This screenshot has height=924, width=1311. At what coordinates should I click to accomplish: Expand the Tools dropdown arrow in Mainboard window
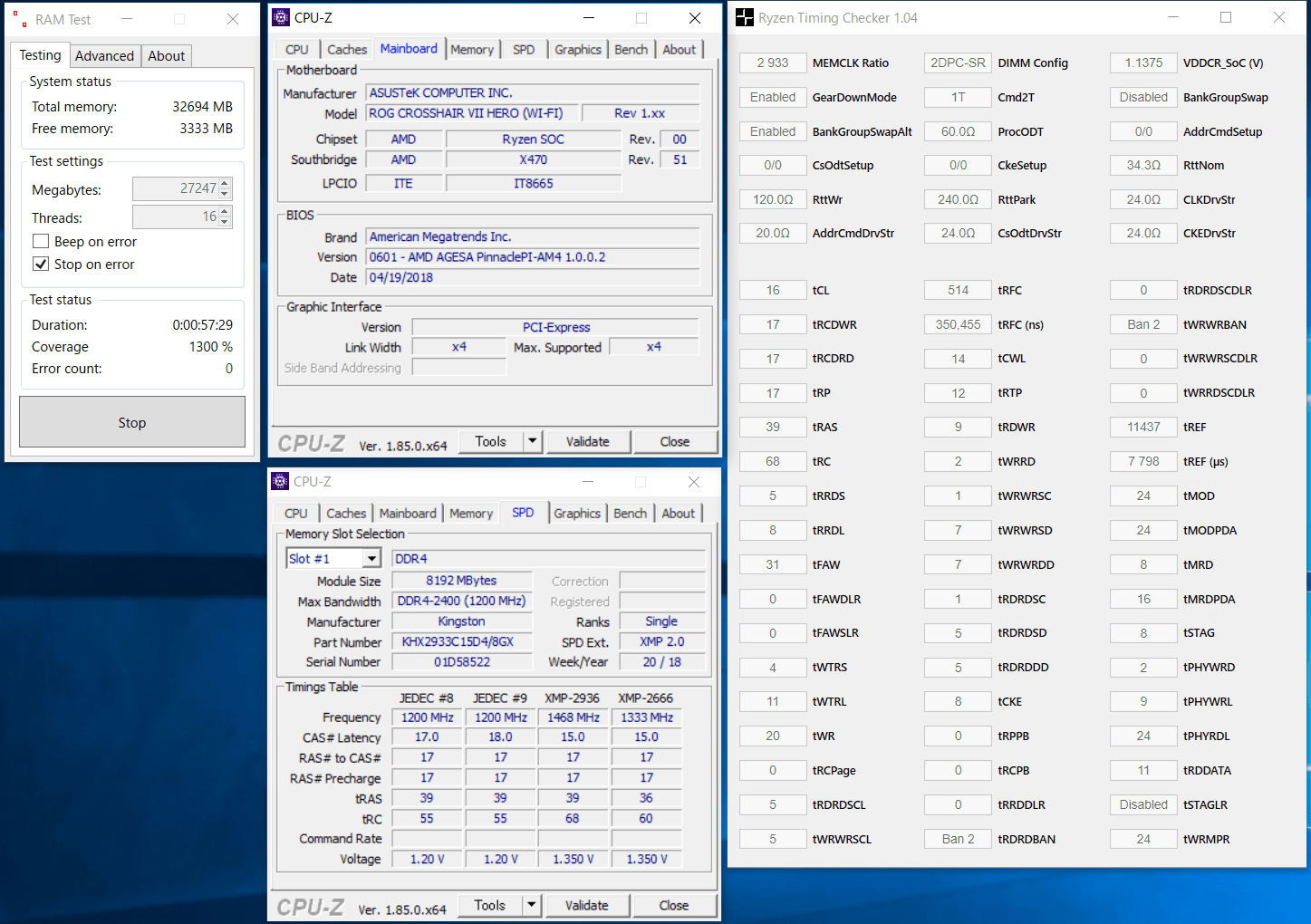[x=533, y=441]
